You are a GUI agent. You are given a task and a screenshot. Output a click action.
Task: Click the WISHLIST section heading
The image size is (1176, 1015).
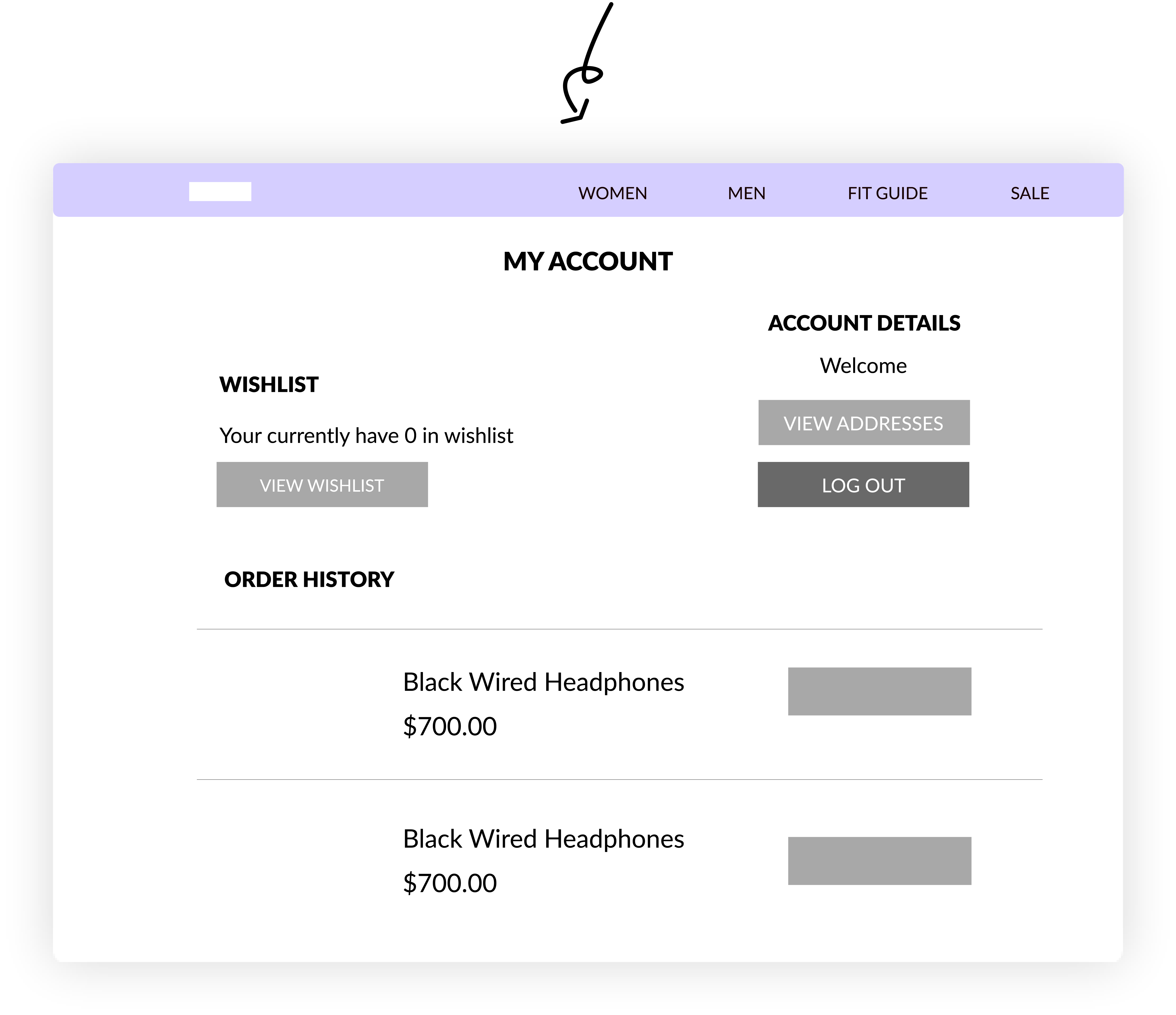point(269,385)
